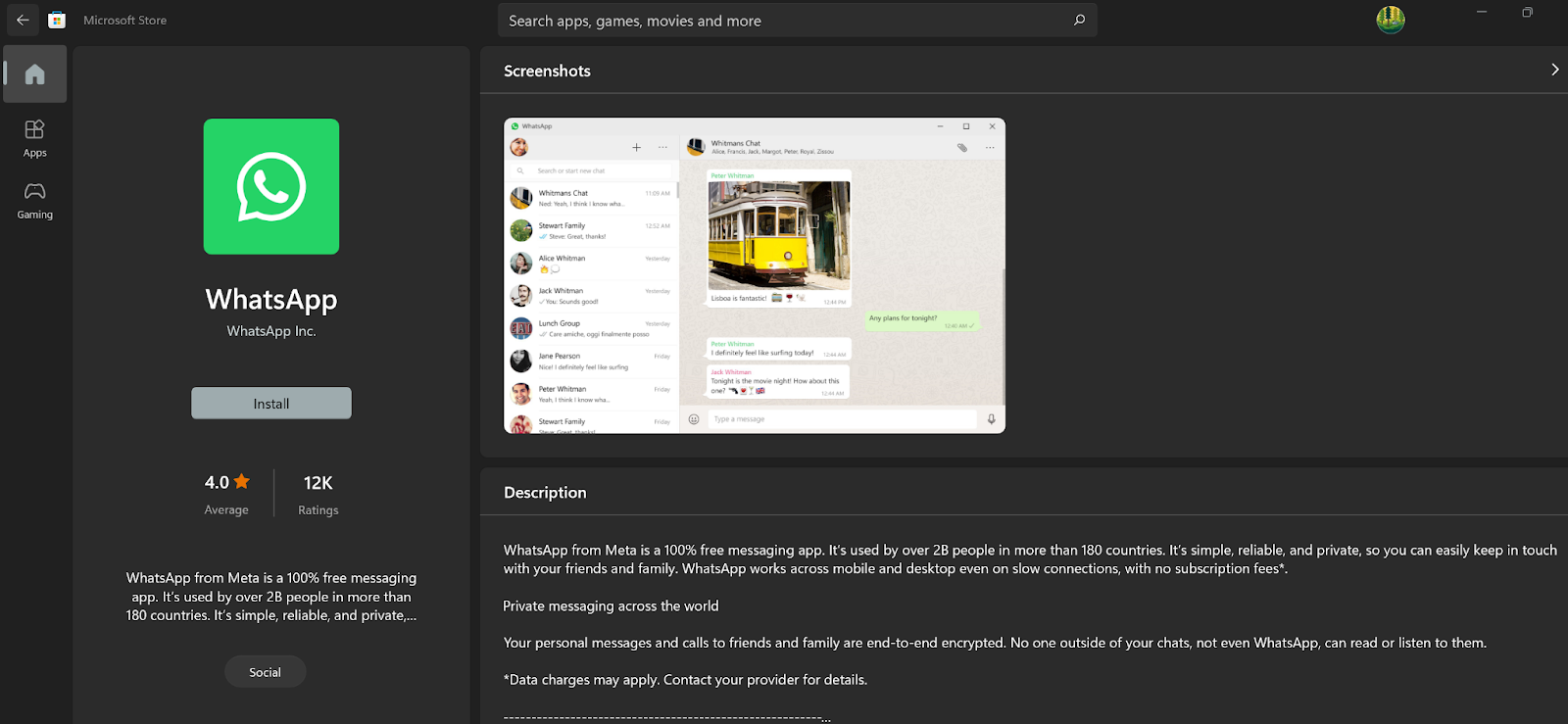Click the 12K Ratings count
Screen dimensions: 1568x724
(x=318, y=495)
